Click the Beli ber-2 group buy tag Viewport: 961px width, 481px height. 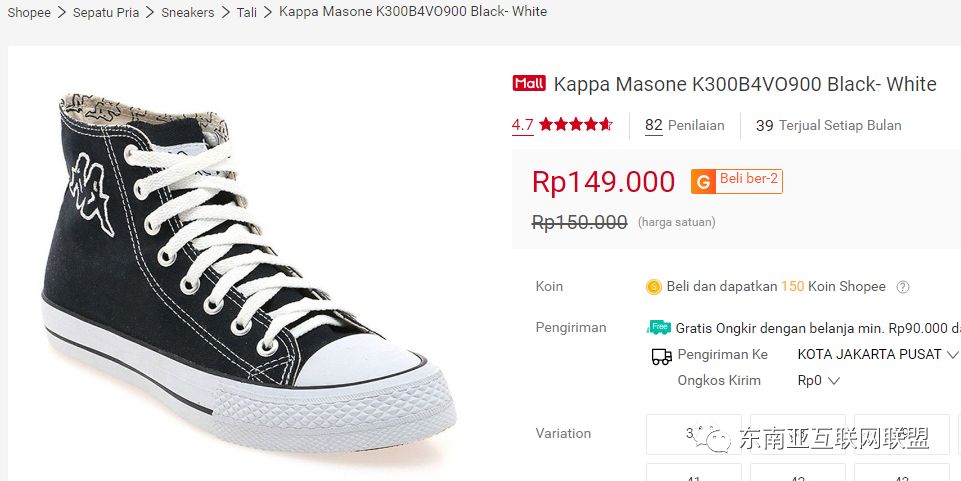coord(749,180)
